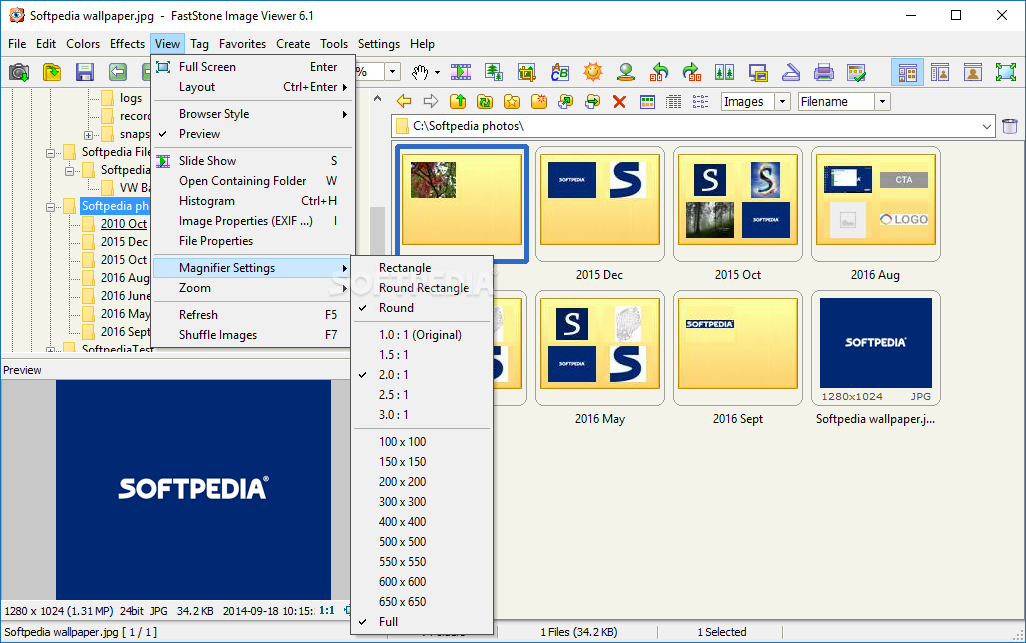Image resolution: width=1026 pixels, height=643 pixels.
Task: Start slideshow from the filmstrip toolbar icon
Action: click(x=461, y=72)
